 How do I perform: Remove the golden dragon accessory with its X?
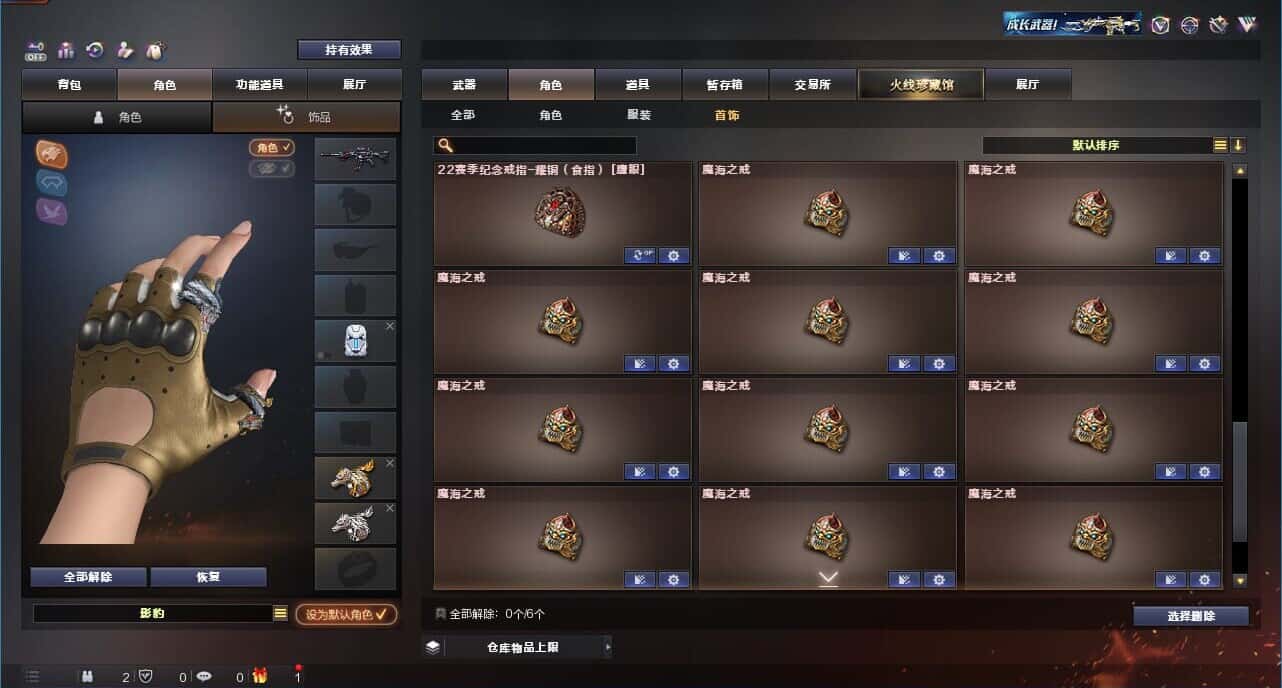390,463
